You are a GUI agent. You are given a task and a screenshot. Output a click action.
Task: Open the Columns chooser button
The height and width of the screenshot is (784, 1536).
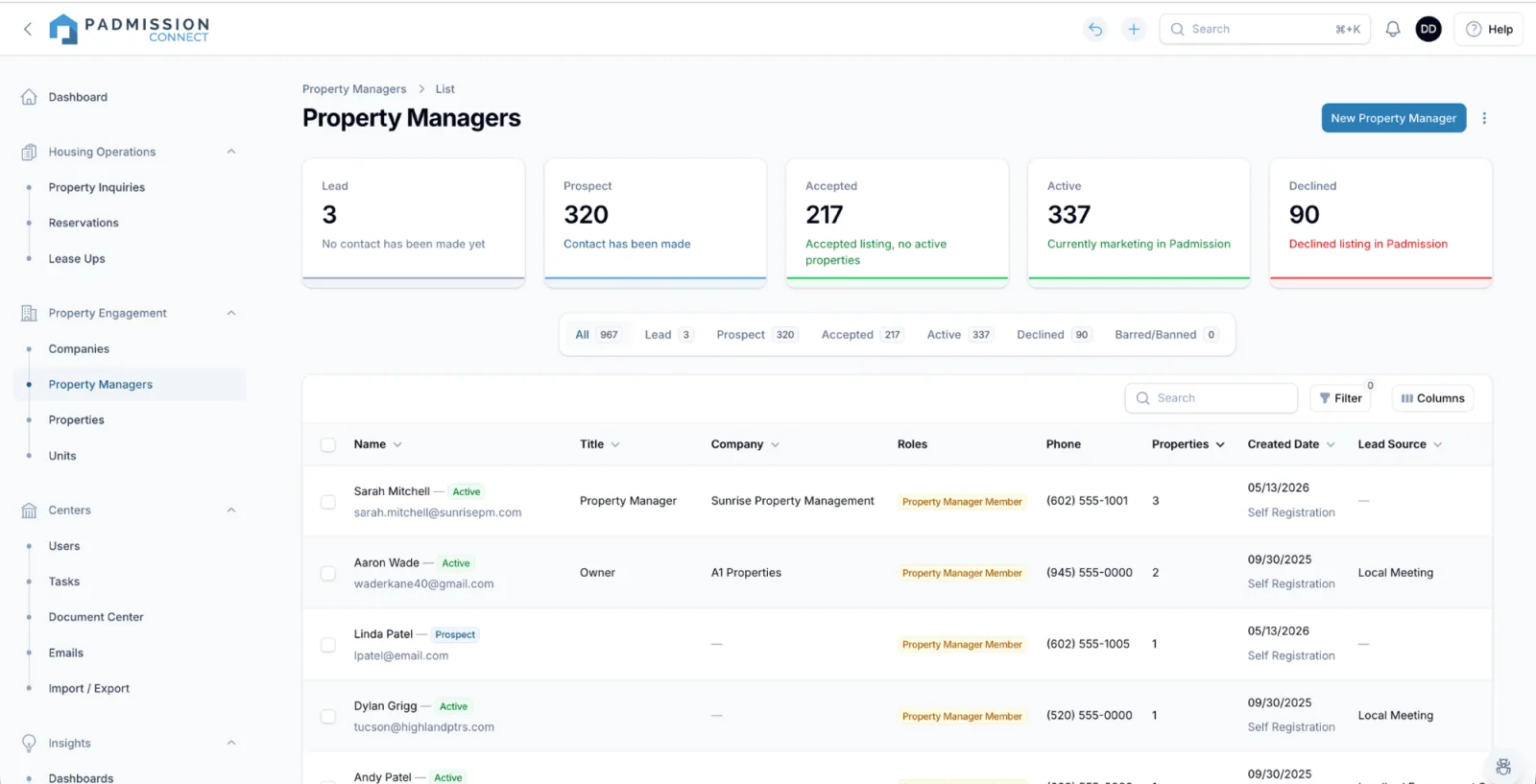pos(1432,398)
